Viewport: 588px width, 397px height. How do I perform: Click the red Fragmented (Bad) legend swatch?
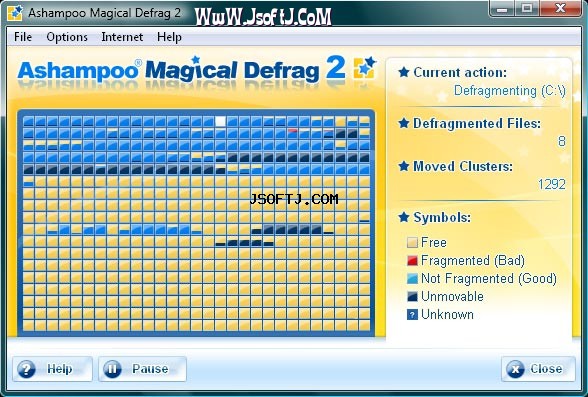412,261
